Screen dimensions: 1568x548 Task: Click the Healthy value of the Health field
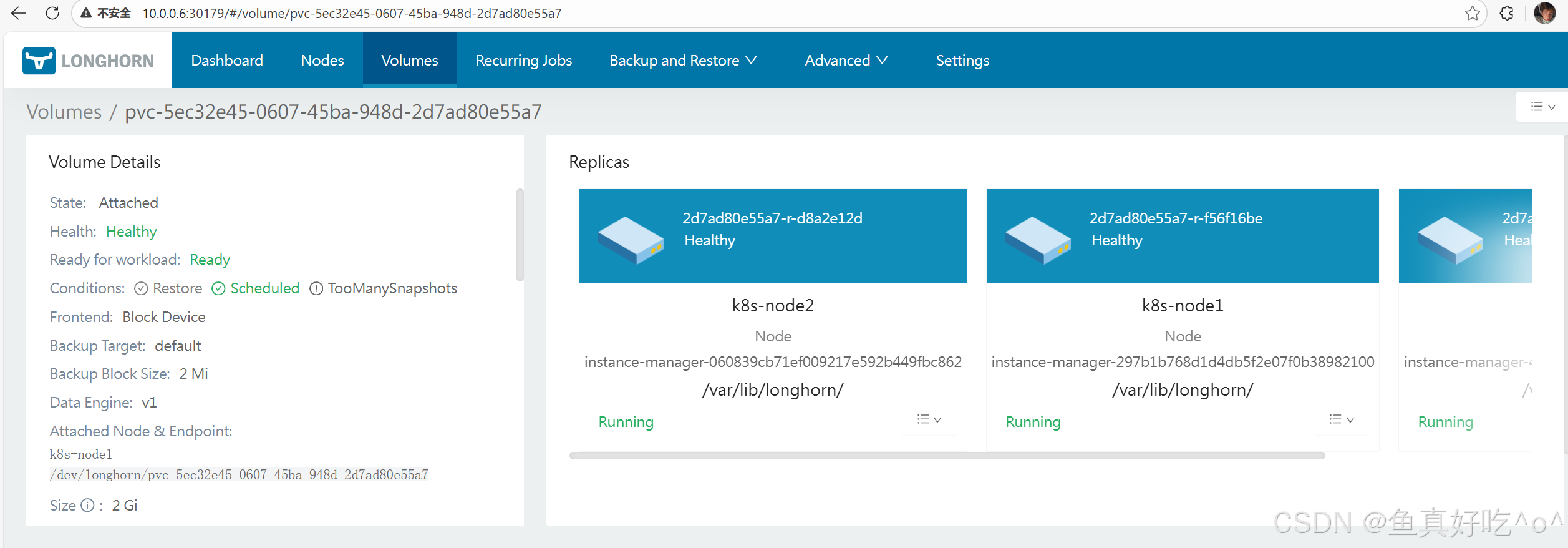131,232
